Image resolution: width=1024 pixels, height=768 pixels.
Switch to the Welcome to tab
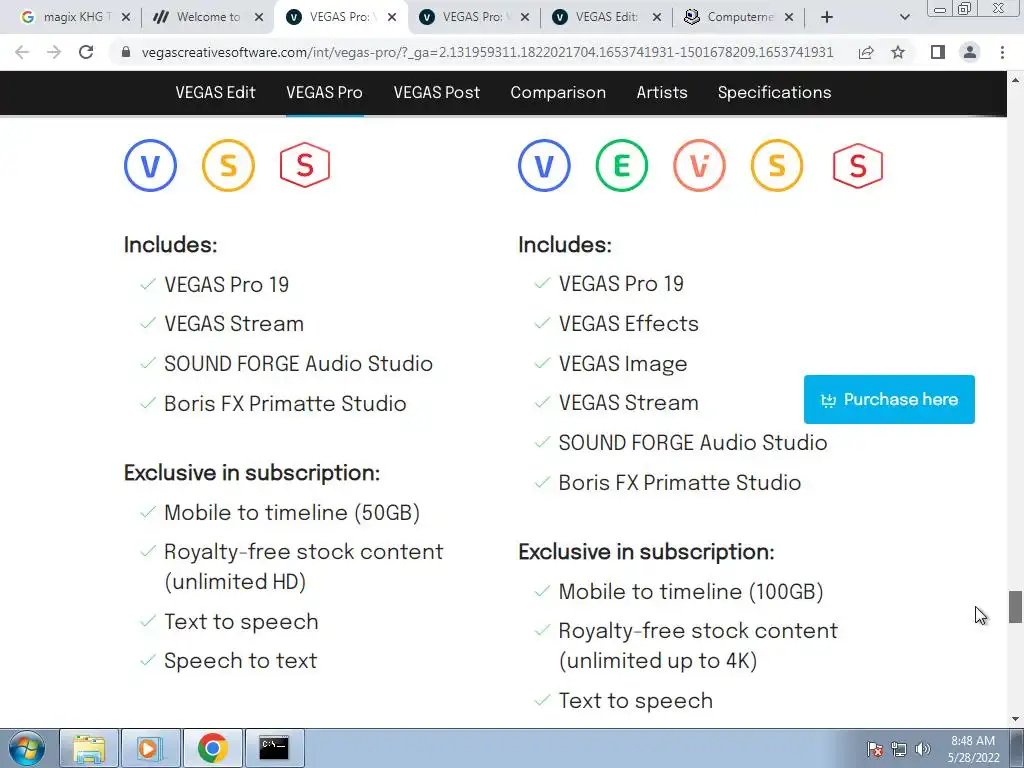coord(208,17)
